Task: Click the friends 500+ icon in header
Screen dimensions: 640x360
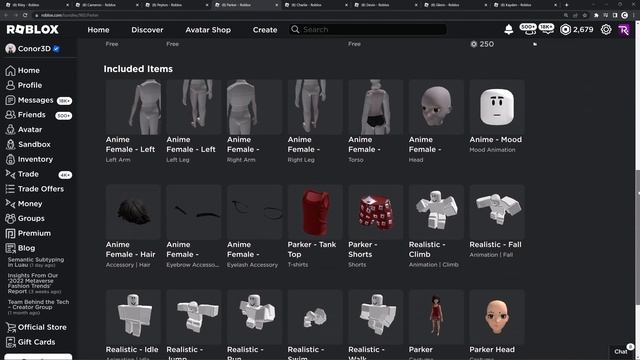Action: pyautogui.click(x=528, y=29)
